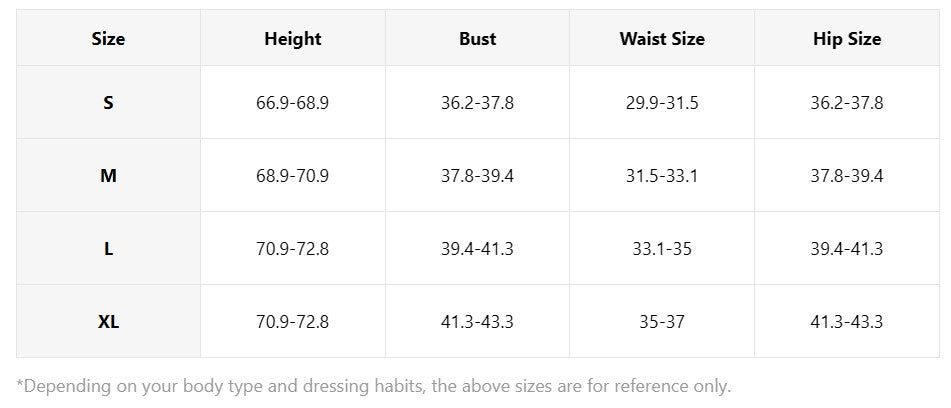The height and width of the screenshot is (408, 951).
Task: Click the Bust column header
Action: pos(477,38)
